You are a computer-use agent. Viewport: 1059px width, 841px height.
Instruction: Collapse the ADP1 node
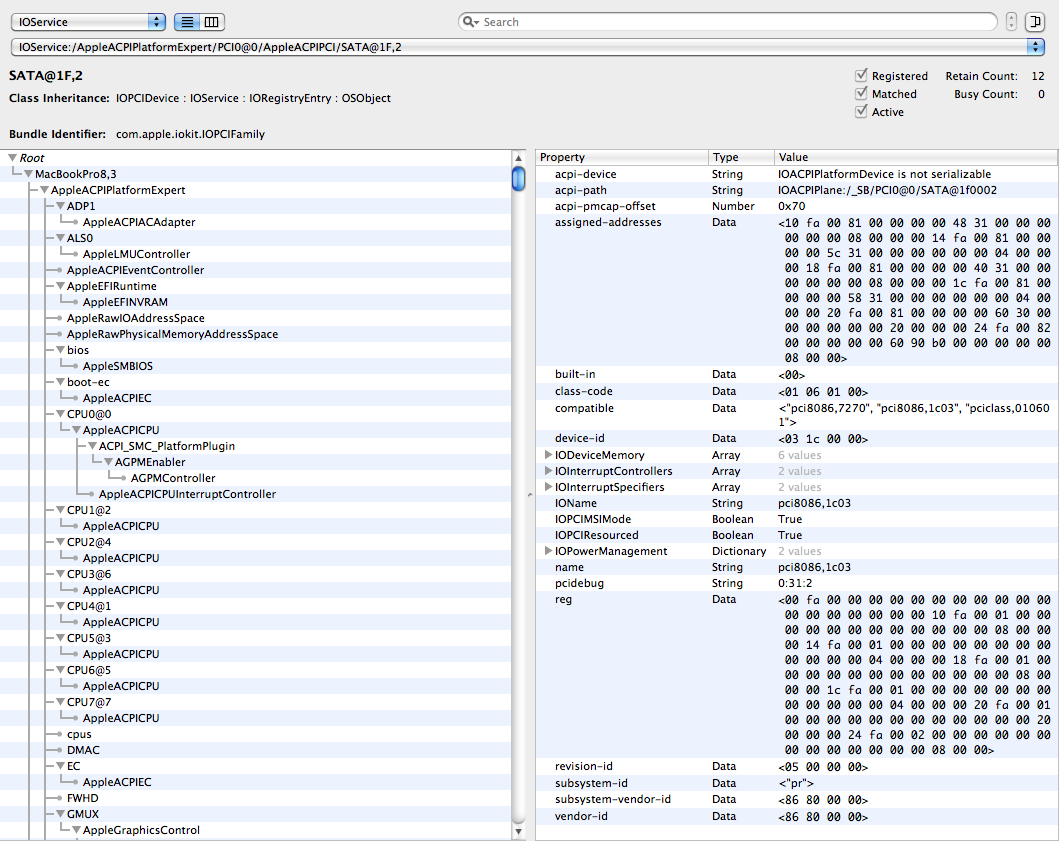pyautogui.click(x=60, y=206)
